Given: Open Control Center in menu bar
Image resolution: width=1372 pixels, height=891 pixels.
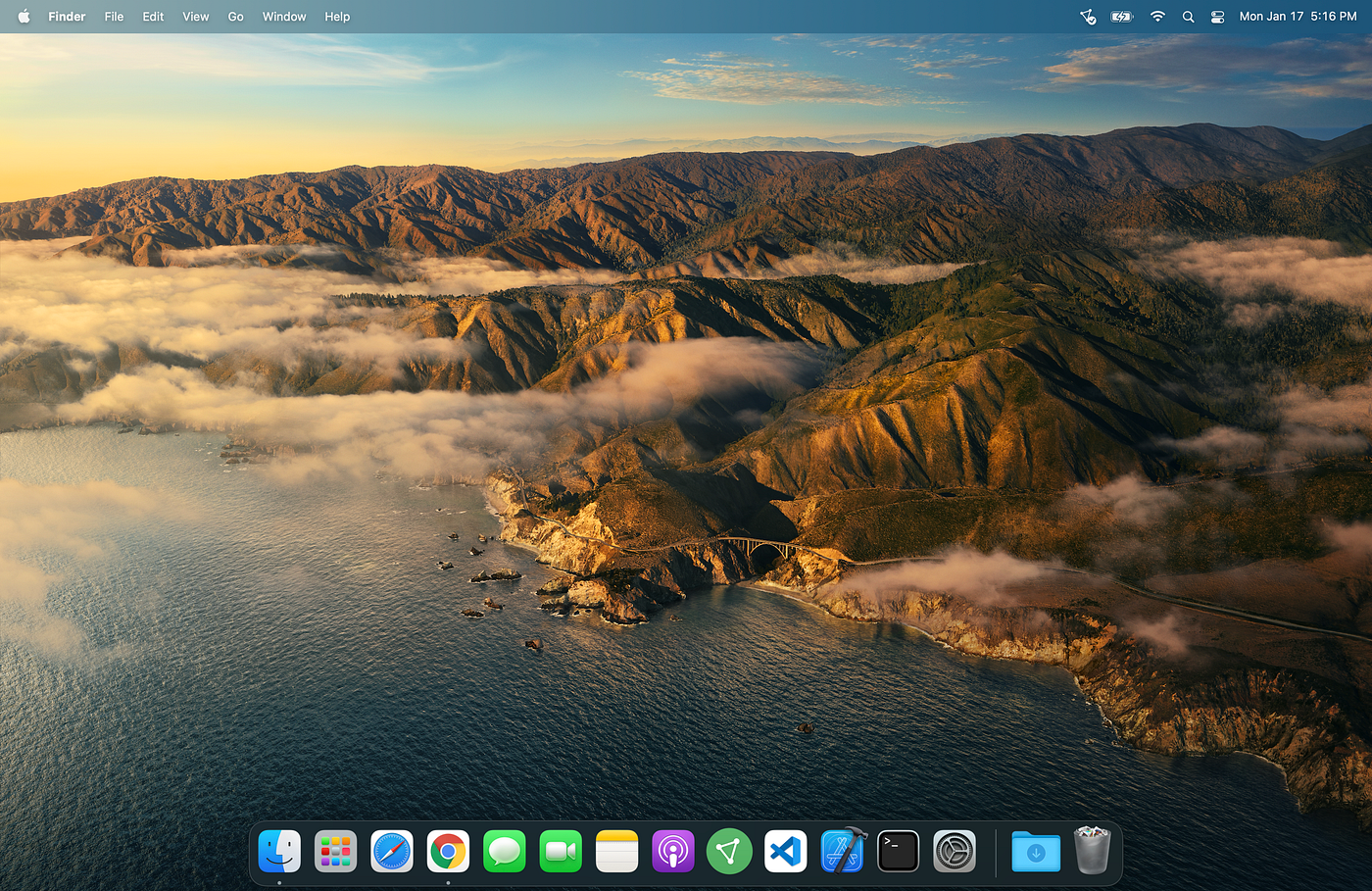Looking at the screenshot, I should pyautogui.click(x=1217, y=17).
